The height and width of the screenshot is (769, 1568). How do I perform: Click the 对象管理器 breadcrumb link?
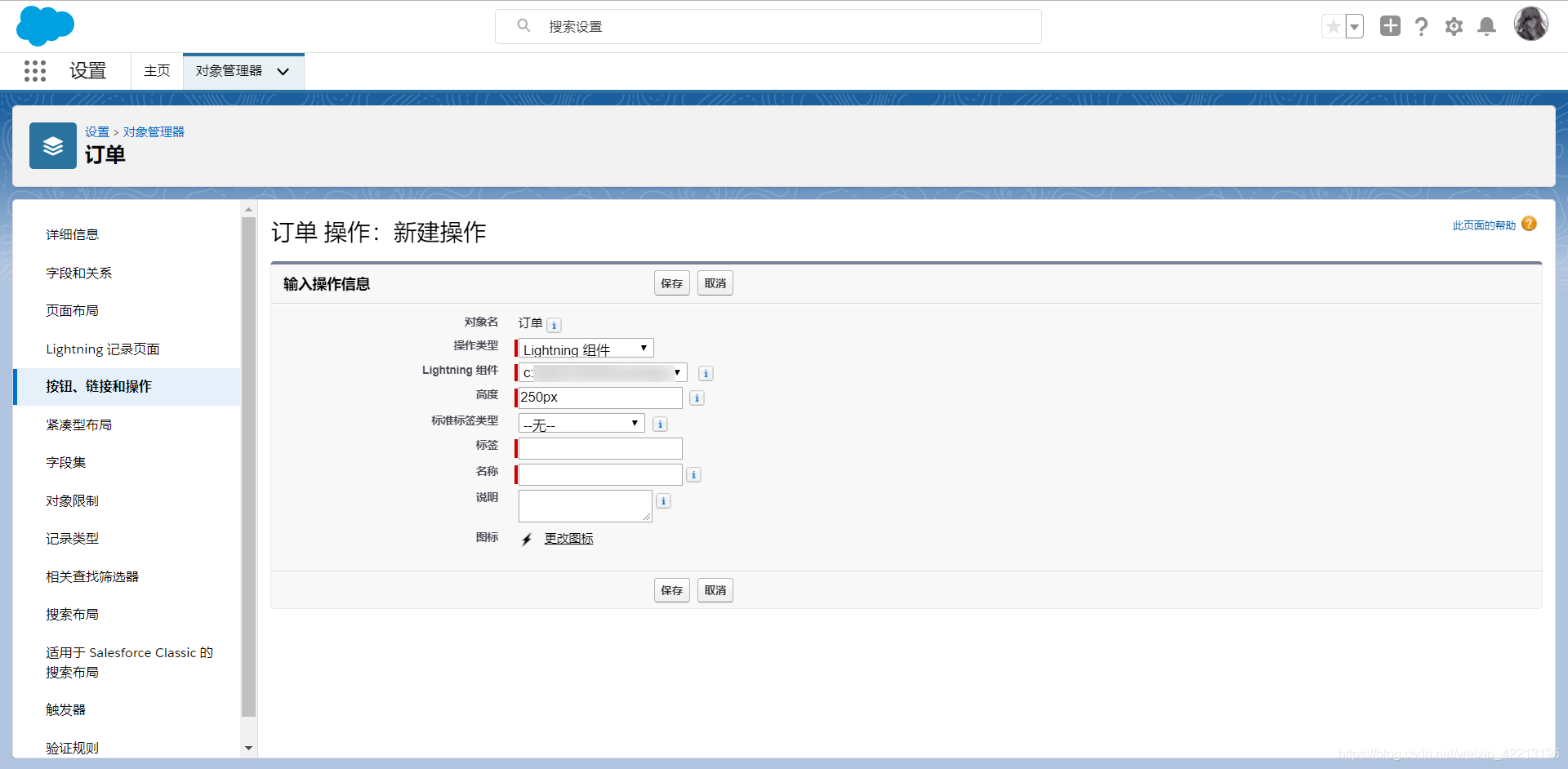[x=154, y=132]
